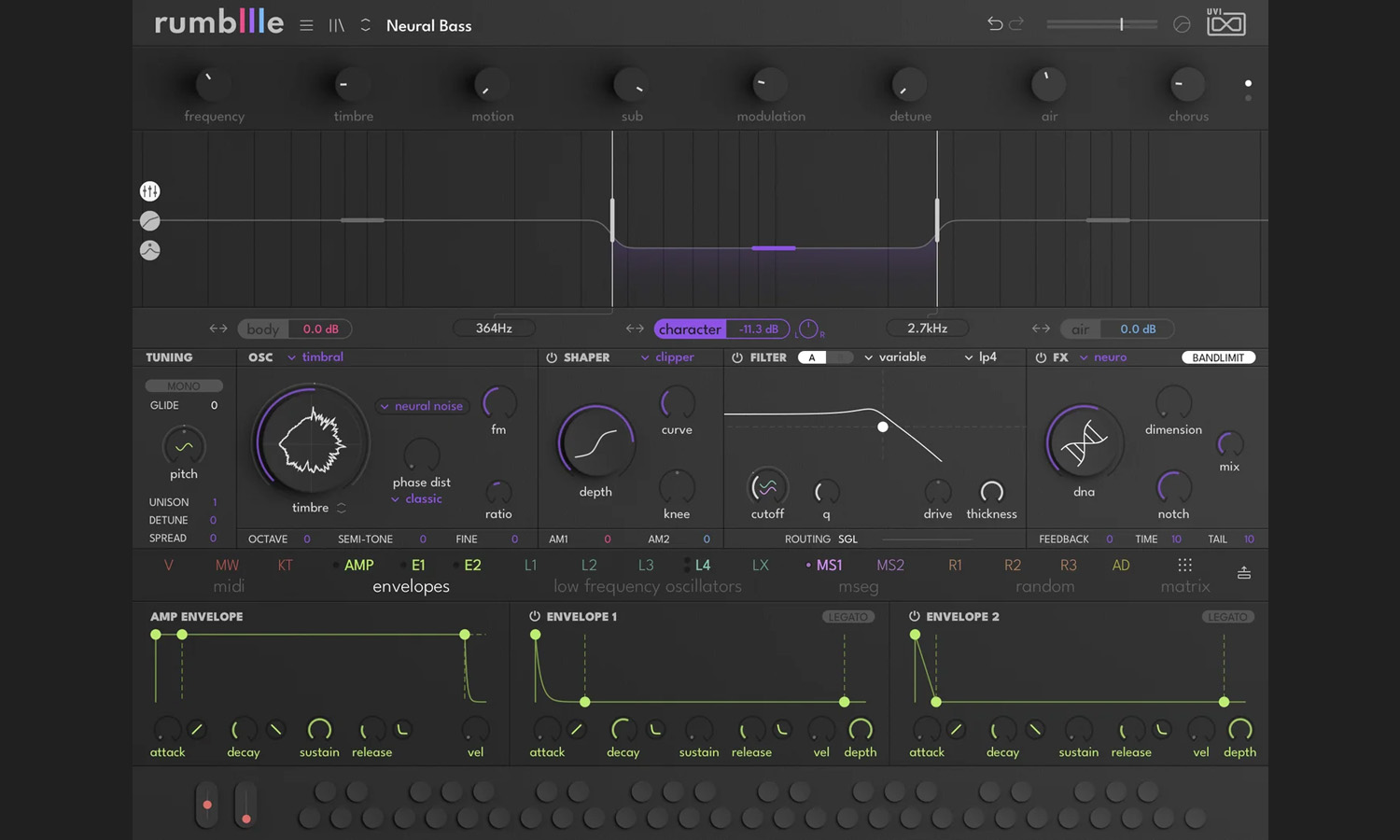
Task: Select the mixer sliders view icon
Action: point(149,191)
